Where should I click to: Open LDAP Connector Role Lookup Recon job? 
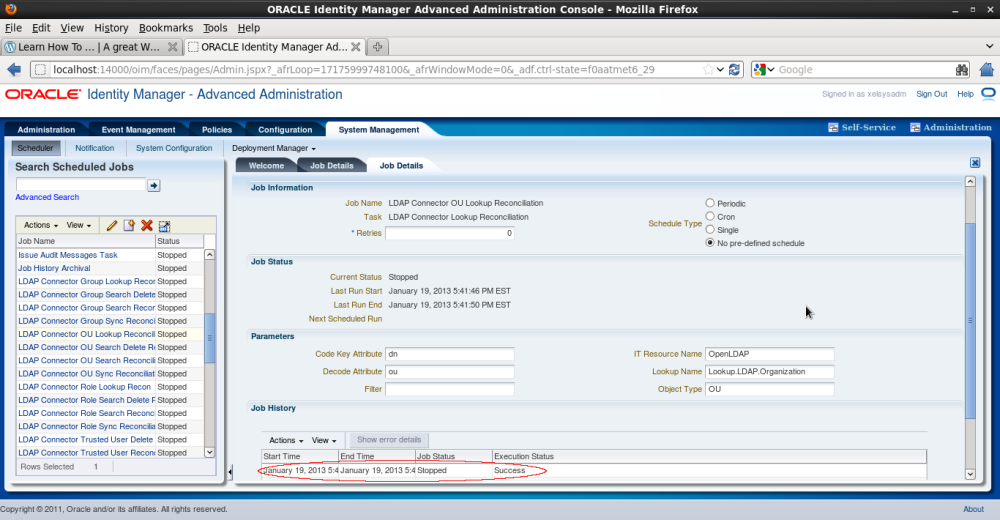85,387
